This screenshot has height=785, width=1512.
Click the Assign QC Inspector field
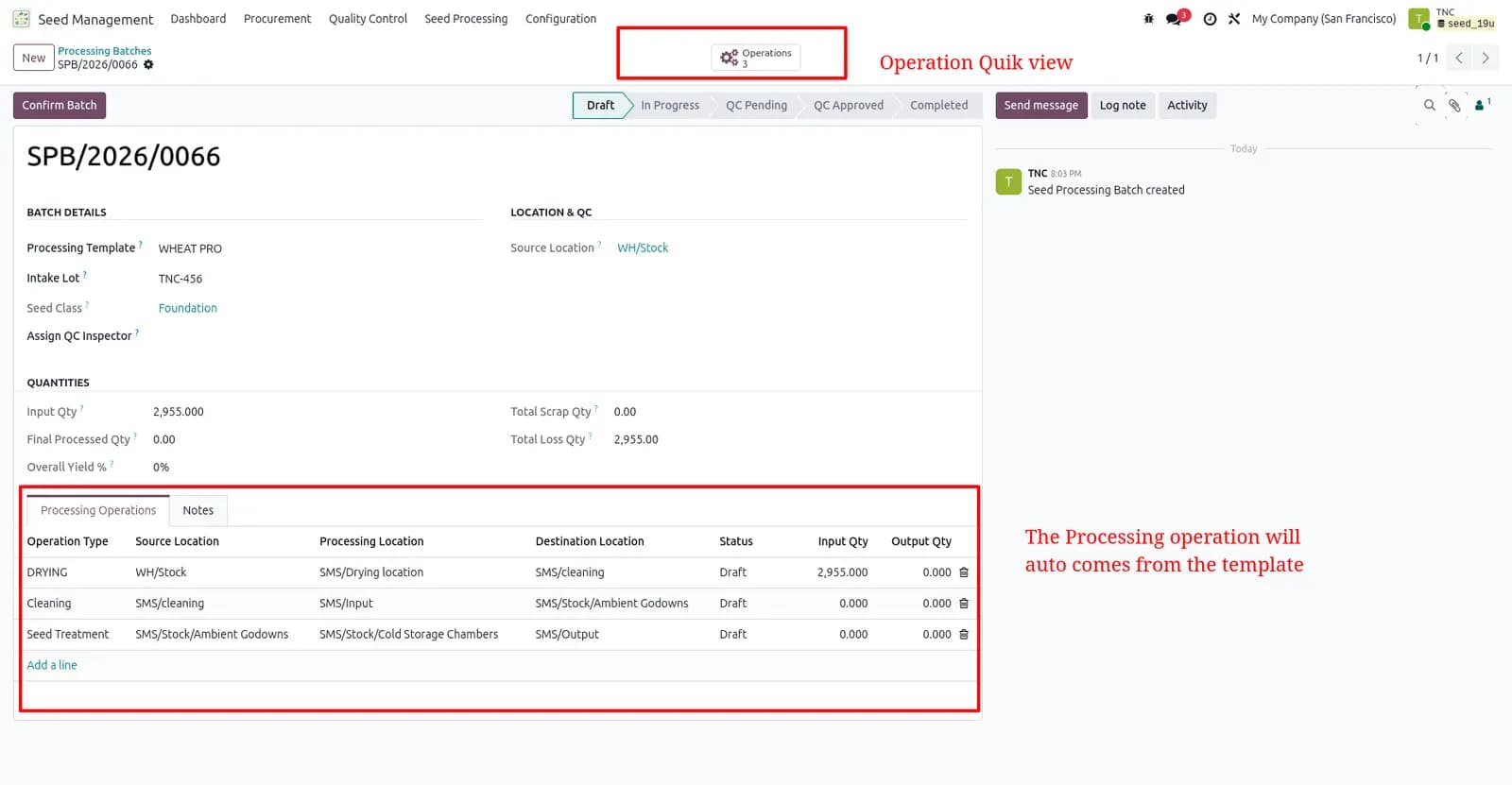321,336
